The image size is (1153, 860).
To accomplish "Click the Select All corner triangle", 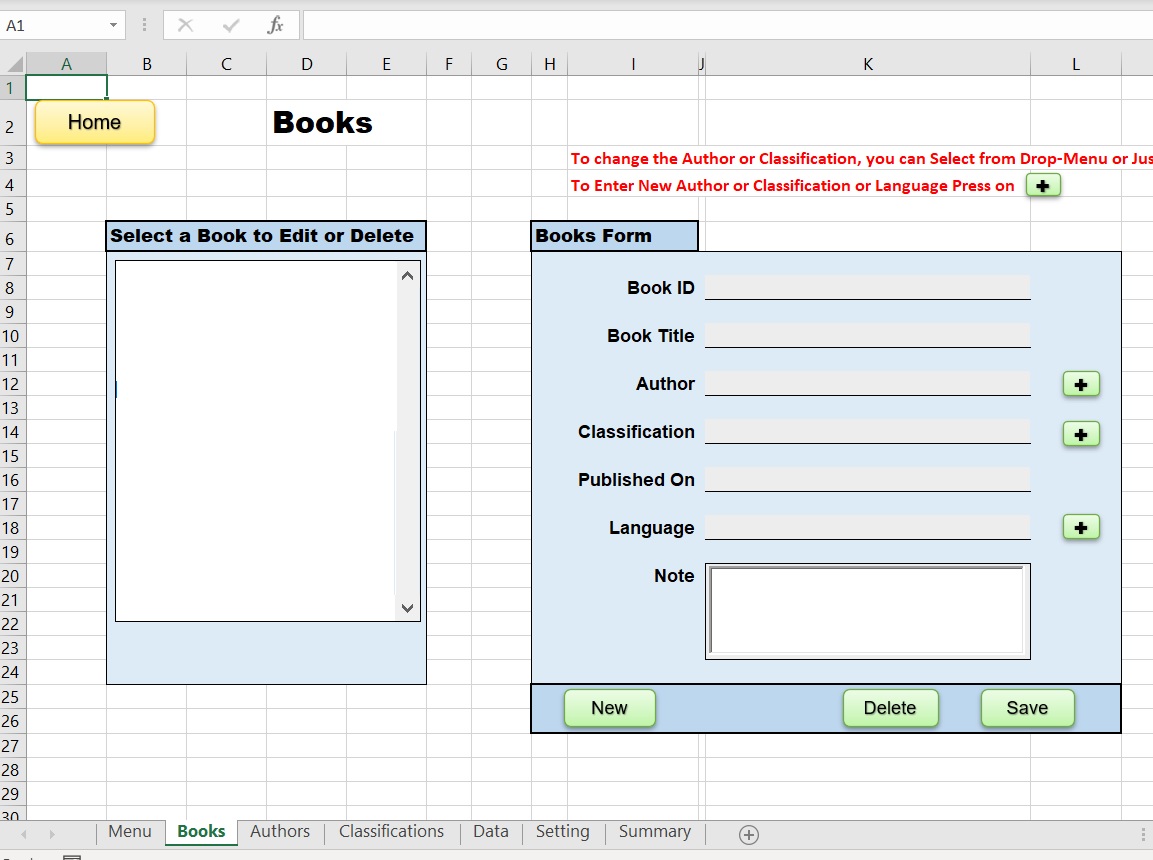I will [x=14, y=64].
